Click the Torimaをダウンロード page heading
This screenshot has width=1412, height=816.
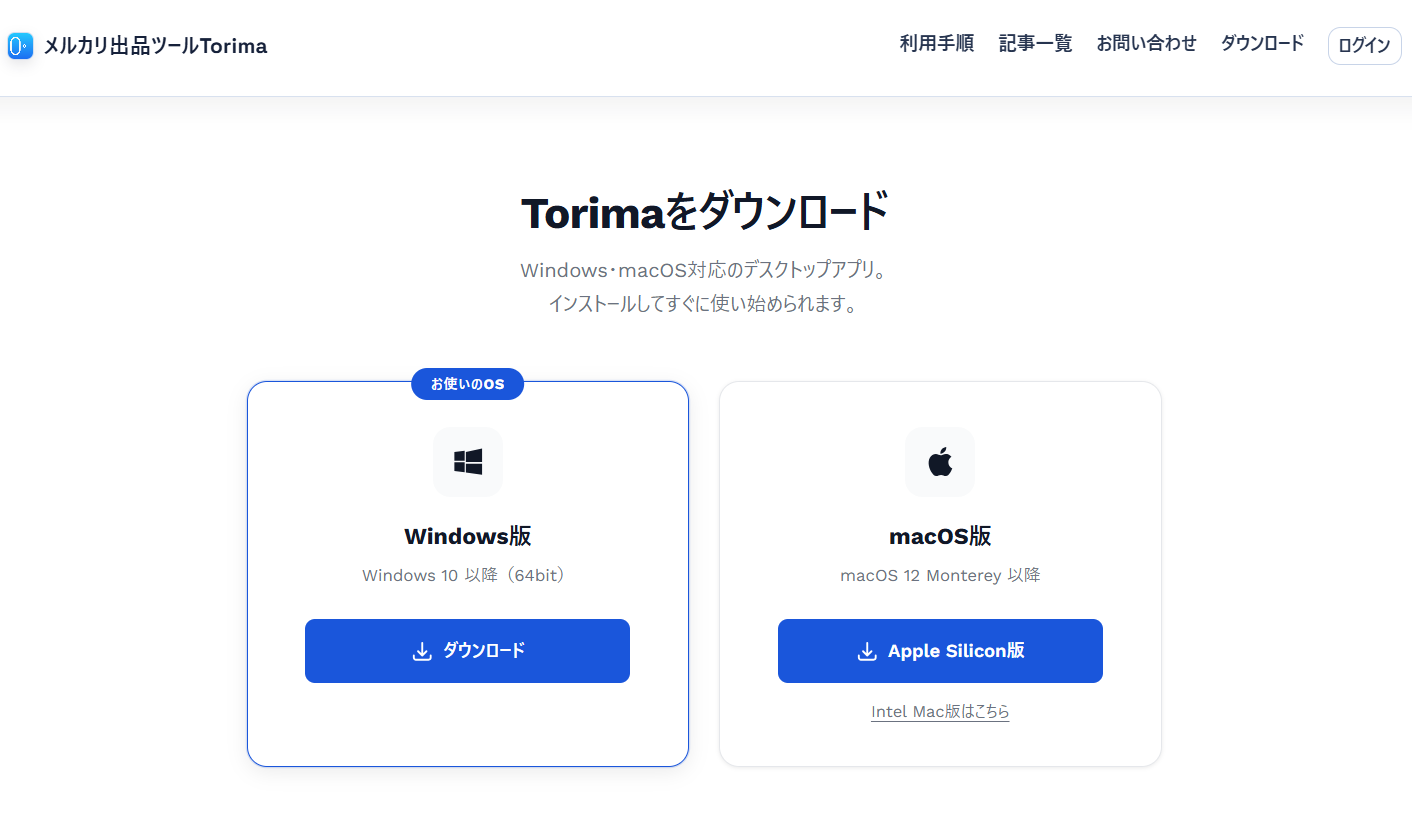[705, 213]
